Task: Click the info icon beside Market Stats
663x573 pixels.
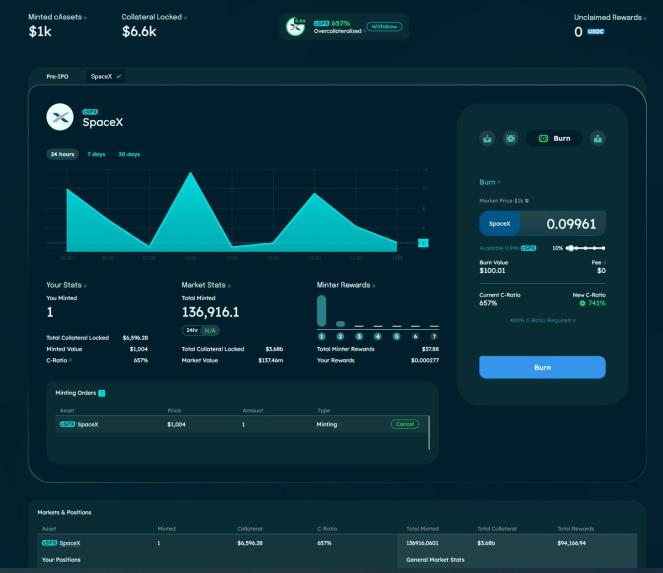Action: click(x=229, y=286)
